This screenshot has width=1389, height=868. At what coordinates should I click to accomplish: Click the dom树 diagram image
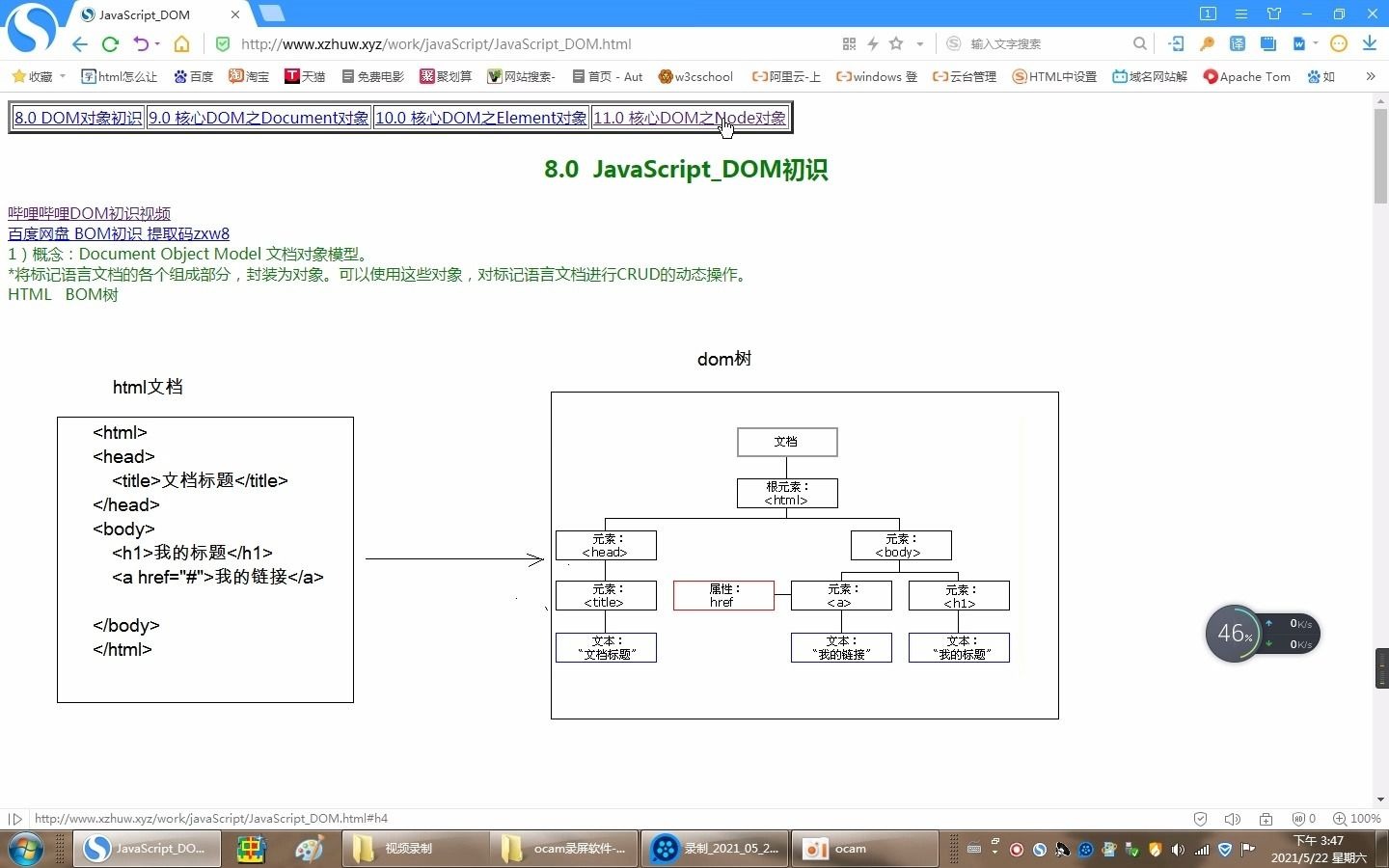[804, 556]
